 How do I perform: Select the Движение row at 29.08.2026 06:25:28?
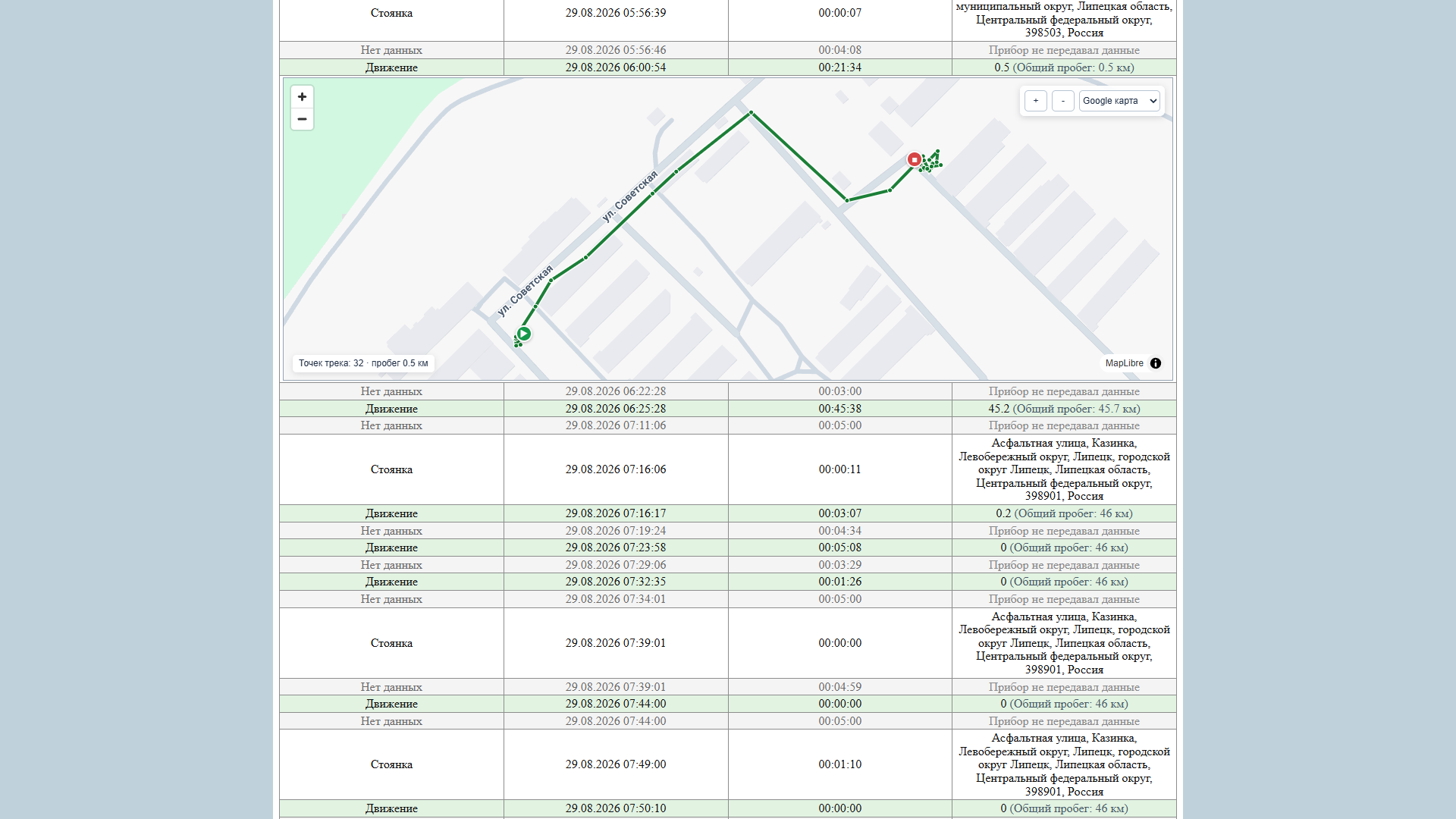[x=728, y=409]
